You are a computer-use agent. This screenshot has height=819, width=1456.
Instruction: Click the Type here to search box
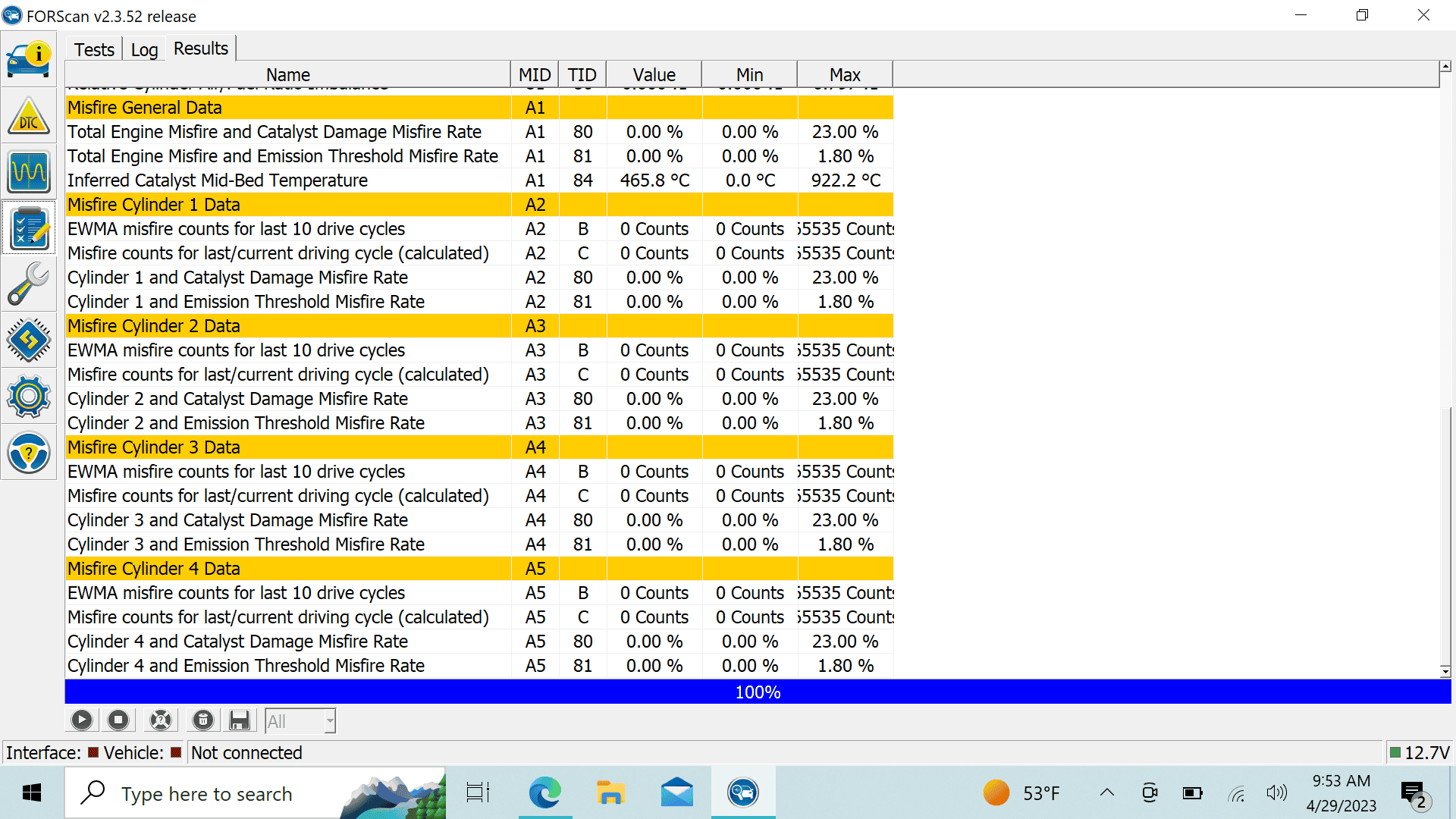255,793
